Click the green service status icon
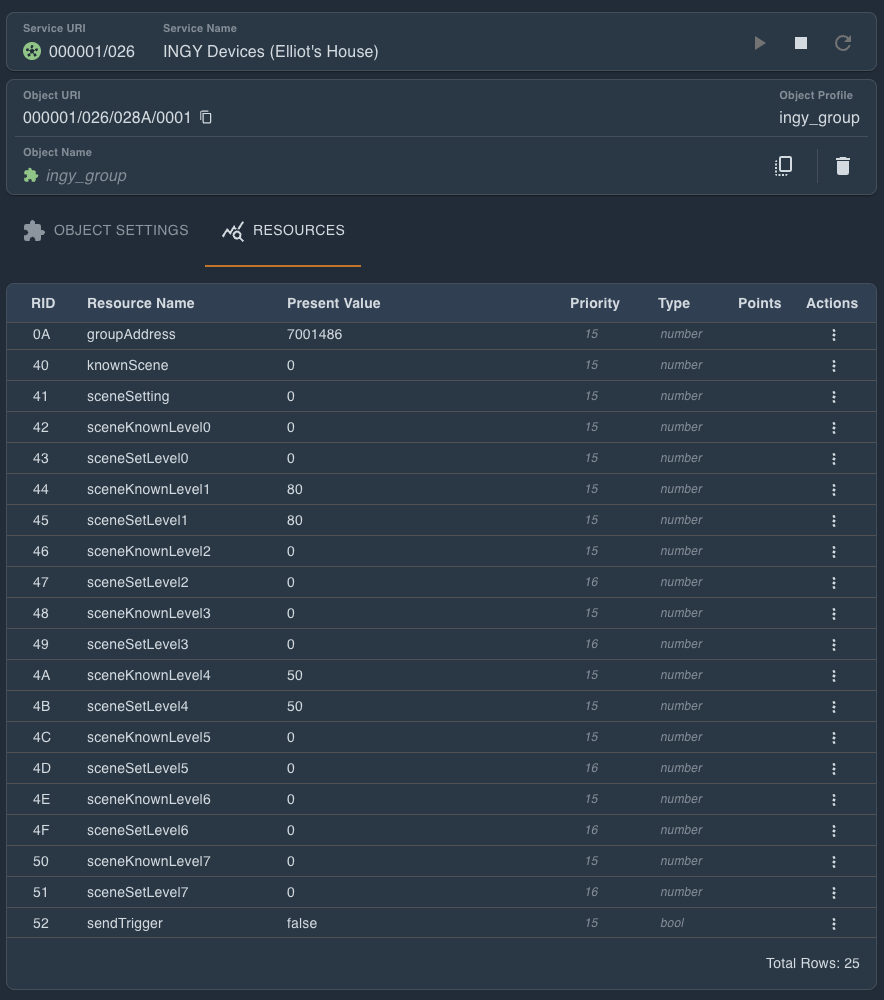 tap(32, 51)
